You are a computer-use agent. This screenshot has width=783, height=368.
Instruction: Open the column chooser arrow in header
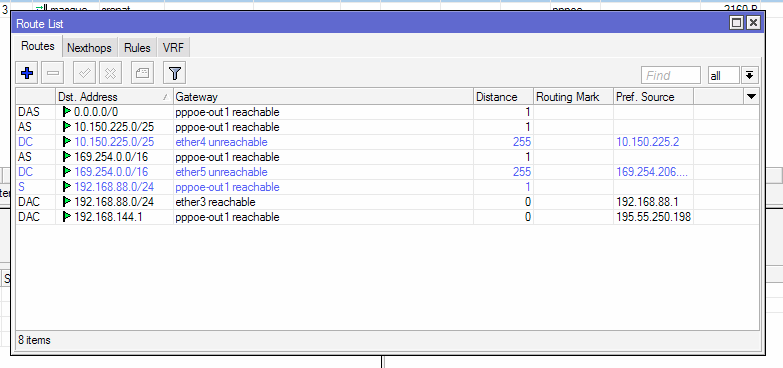click(751, 96)
